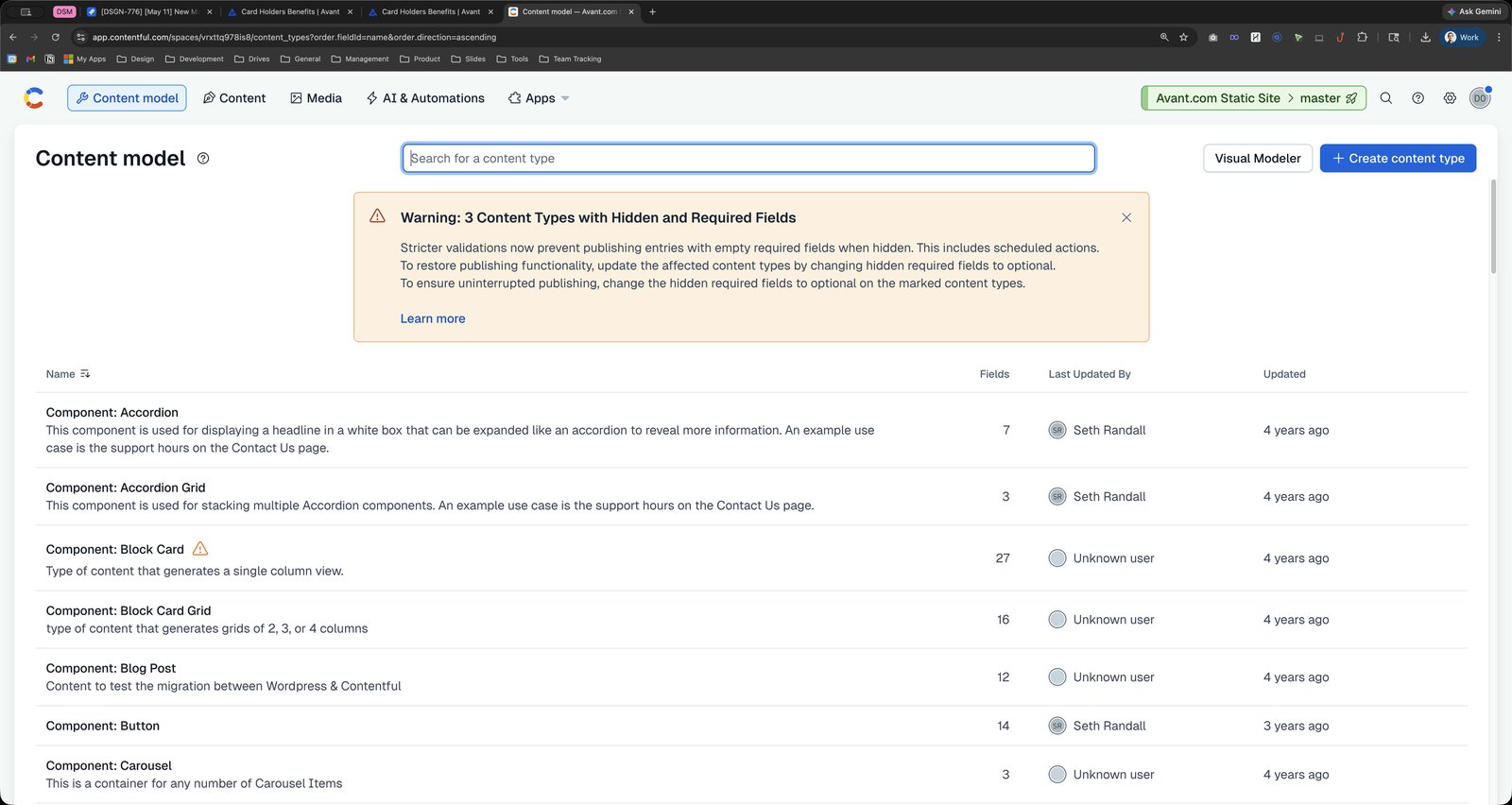This screenshot has width=1512, height=805.
Task: Click the browser address bar URL
Action: [294, 37]
